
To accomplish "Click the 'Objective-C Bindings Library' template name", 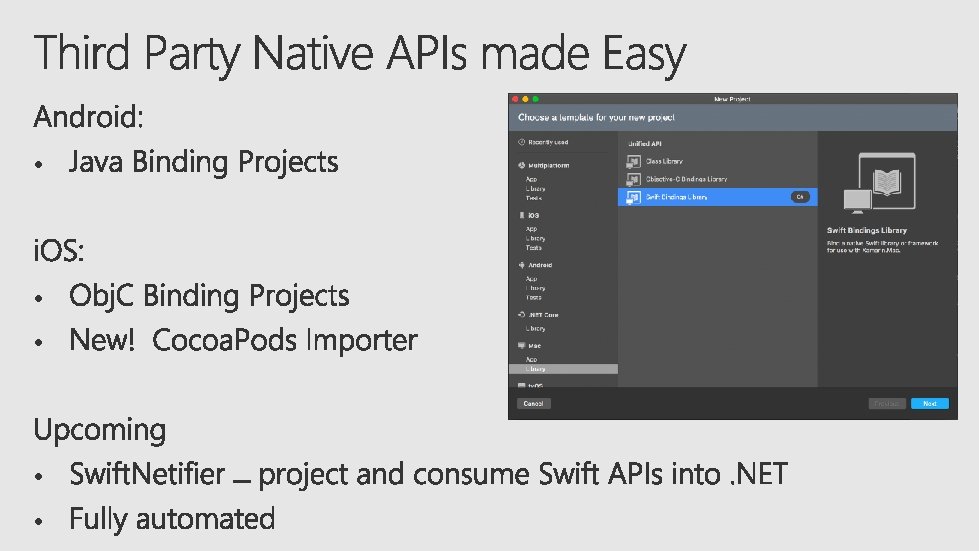I will pos(686,179).
